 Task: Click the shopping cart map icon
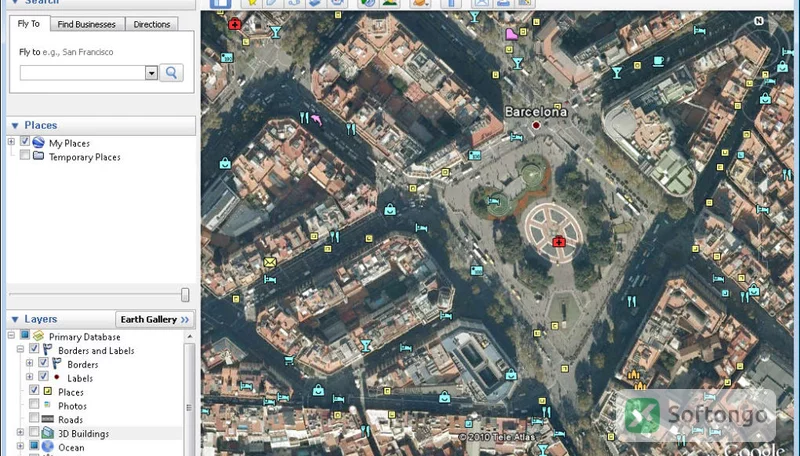click(289, 361)
